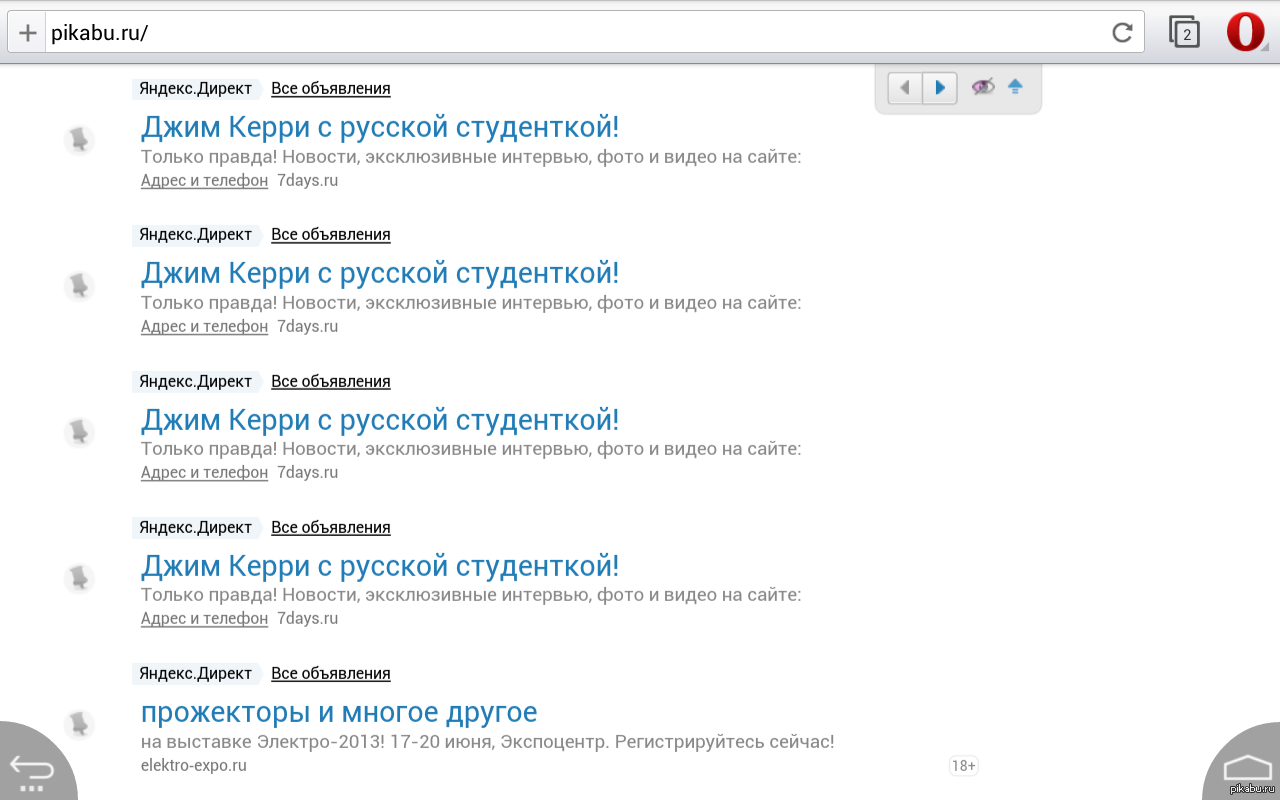Open the third Джим Керри с русской студенткой headline
Viewport: 1280px width, 800px height.
[380, 419]
